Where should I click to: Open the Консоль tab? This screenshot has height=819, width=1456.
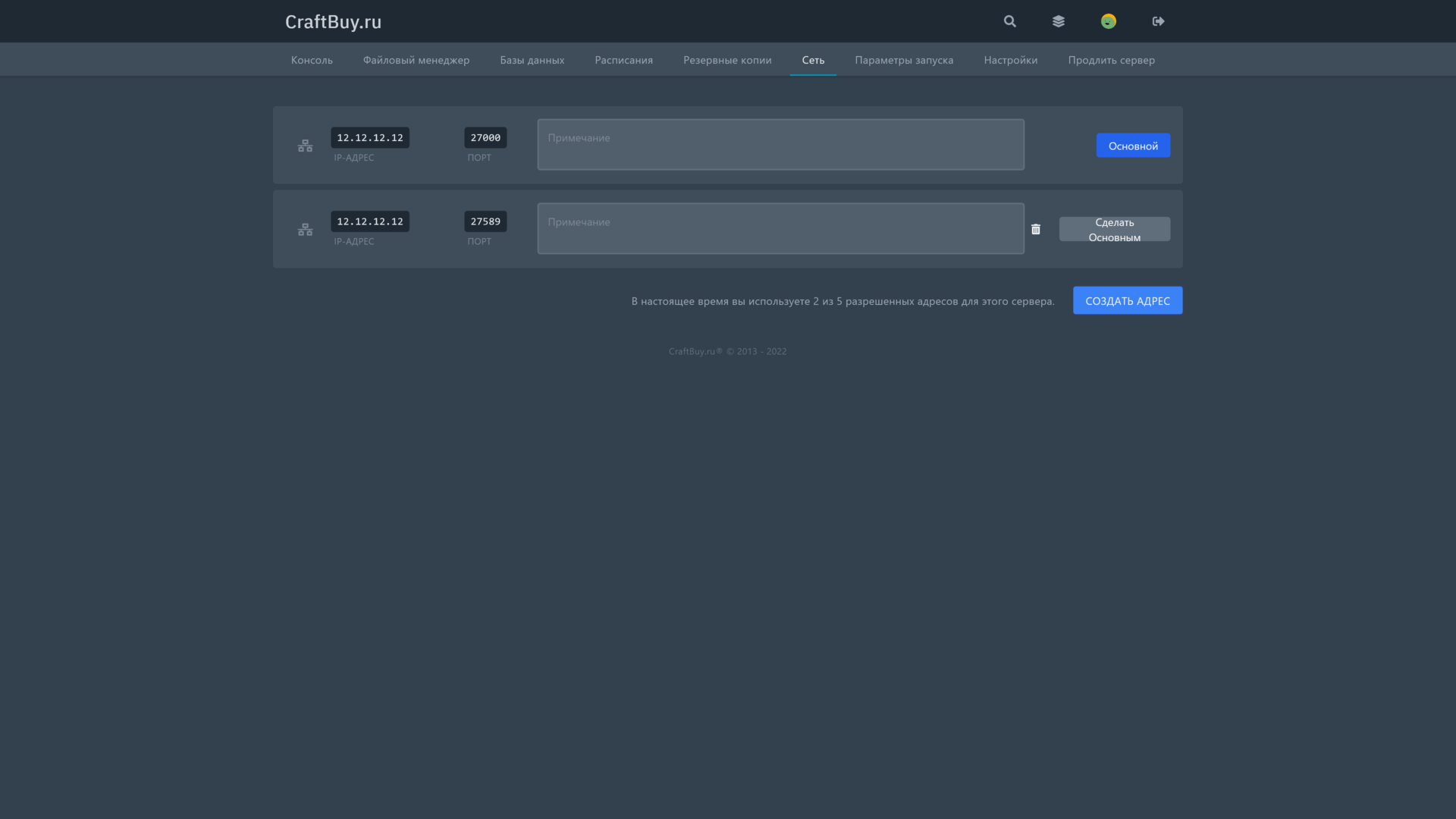312,60
